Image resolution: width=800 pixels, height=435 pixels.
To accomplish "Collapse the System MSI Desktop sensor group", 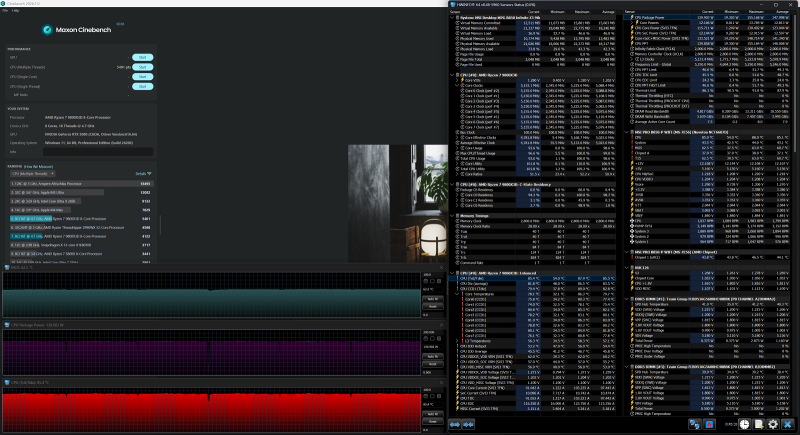I will 452,17.
